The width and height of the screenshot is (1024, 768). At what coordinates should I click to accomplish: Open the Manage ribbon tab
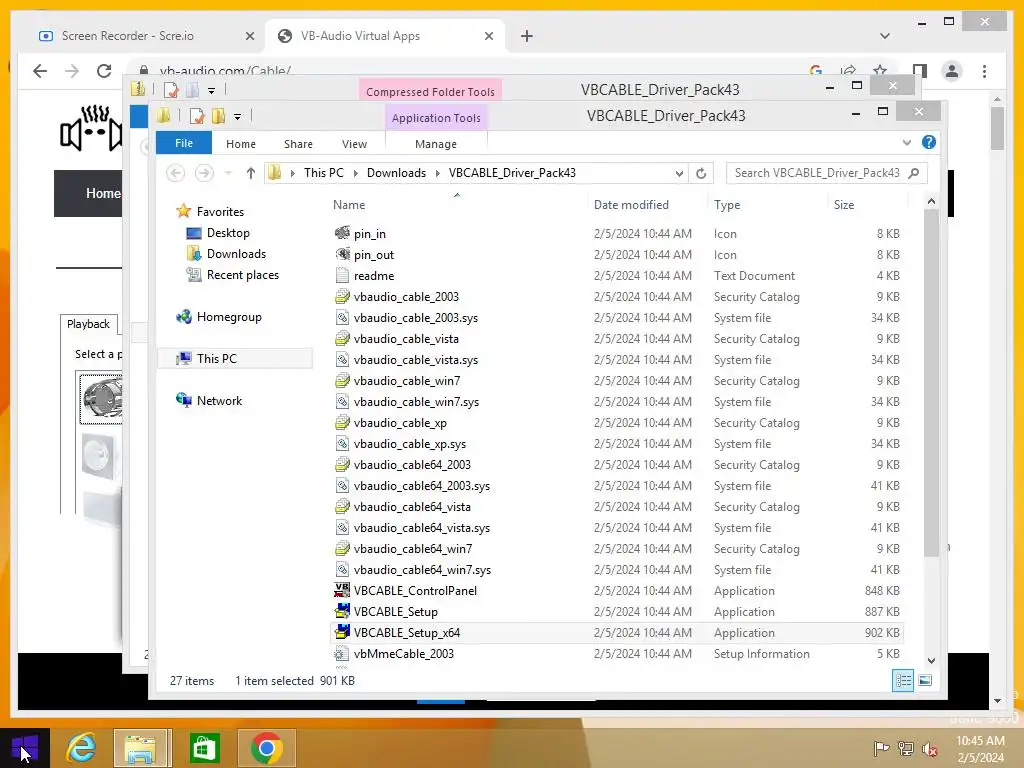pos(436,144)
